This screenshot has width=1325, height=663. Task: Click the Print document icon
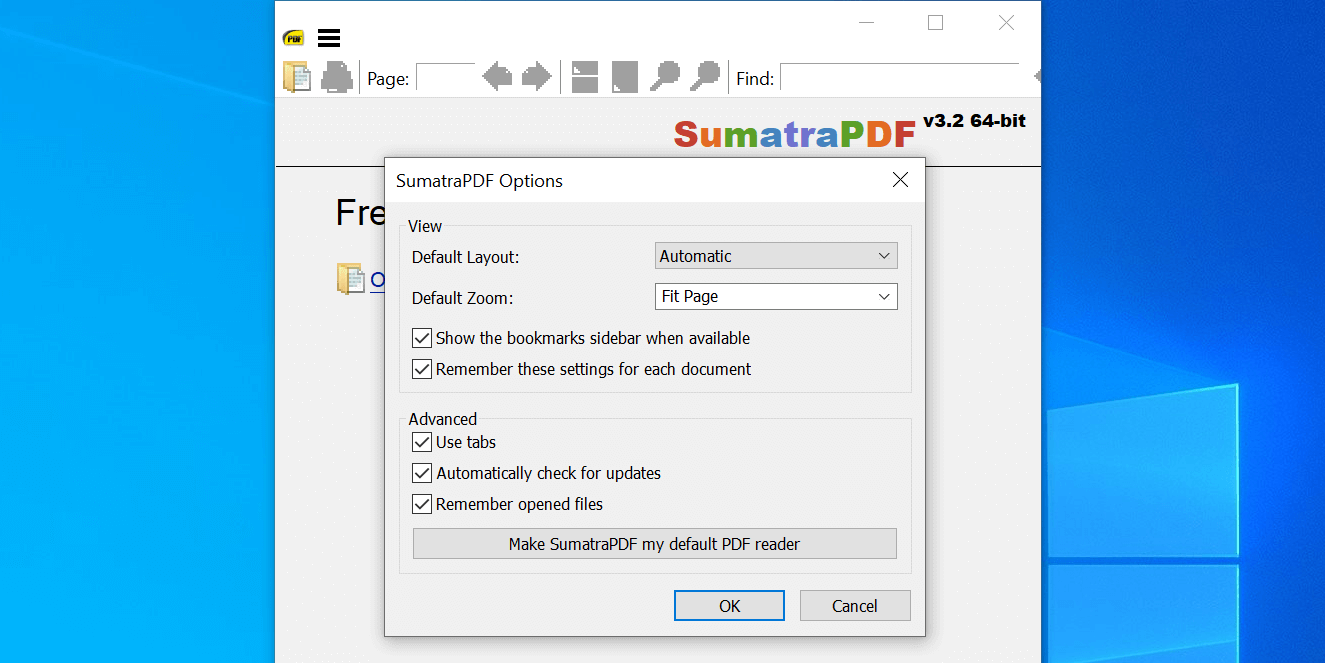pyautogui.click(x=337, y=77)
